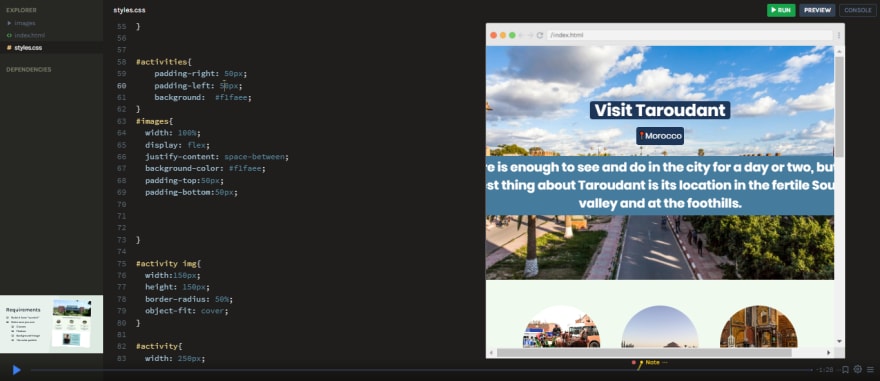This screenshot has height=381, width=880.
Task: Click the preview horizontal scrollbar right arrow
Action: point(829,352)
